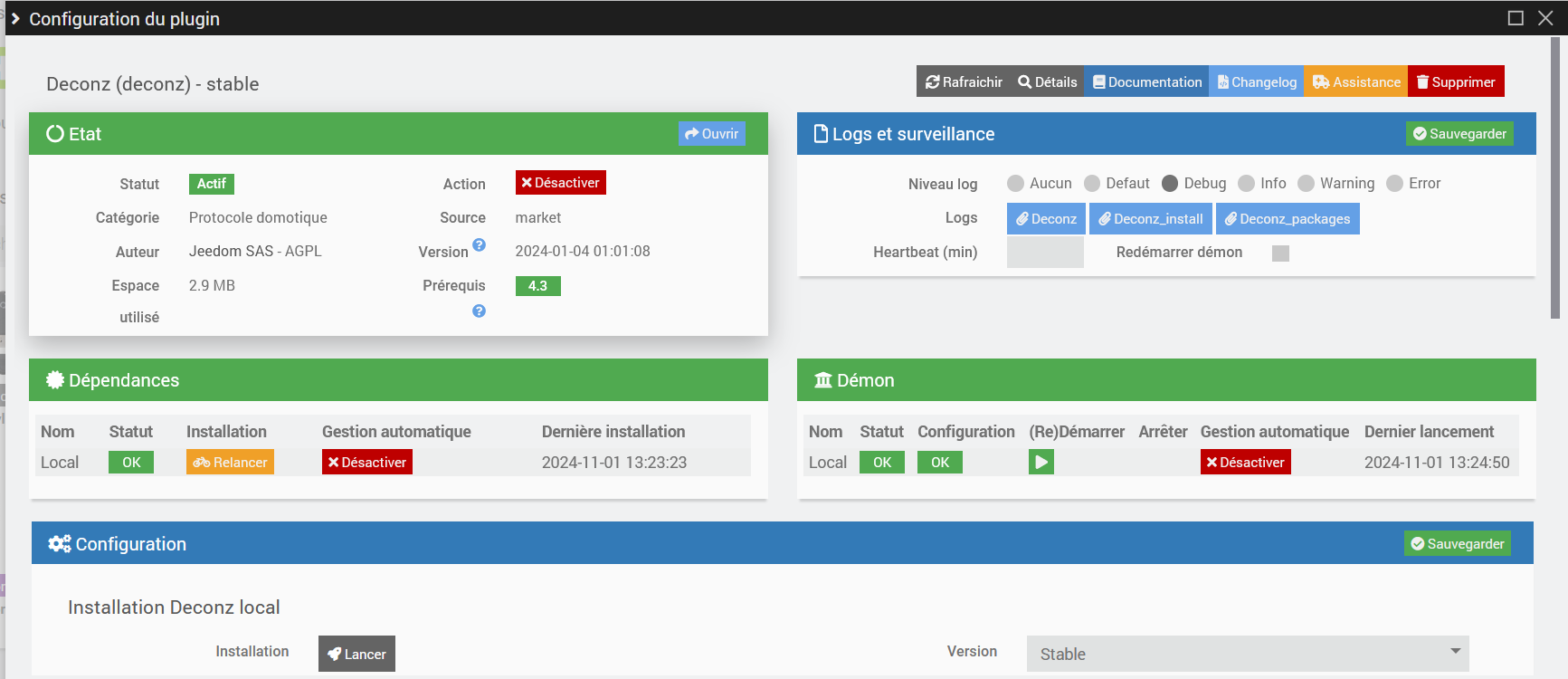The width and height of the screenshot is (1568, 679).
Task: Click last installation date 2024-11-01 13:23:23
Action: click(614, 463)
